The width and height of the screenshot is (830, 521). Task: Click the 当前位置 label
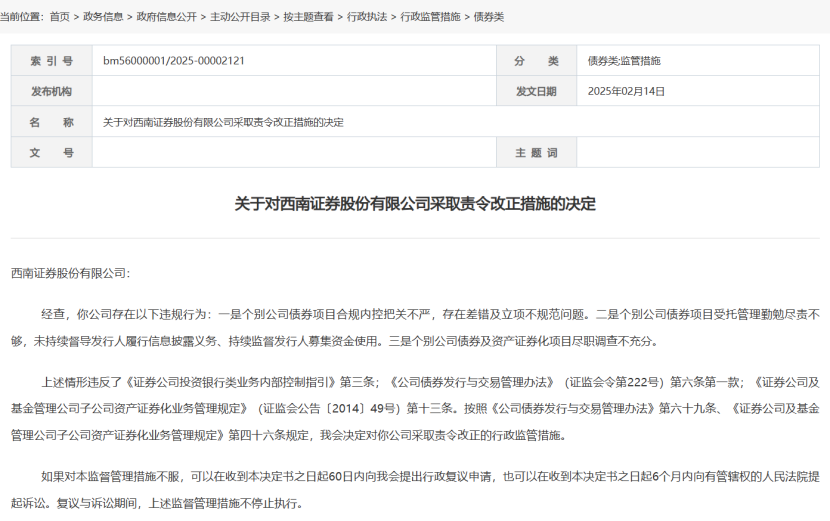tap(22, 17)
